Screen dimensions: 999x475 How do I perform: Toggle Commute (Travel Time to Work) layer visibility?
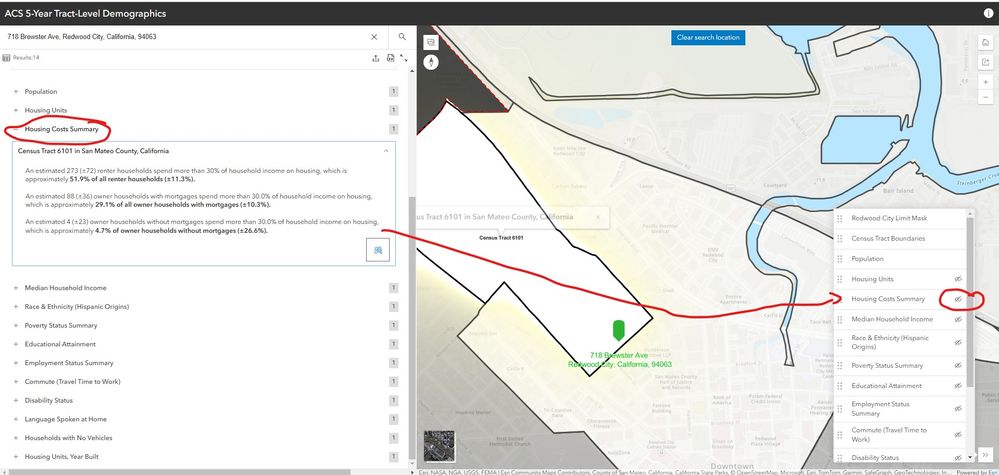[x=958, y=434]
